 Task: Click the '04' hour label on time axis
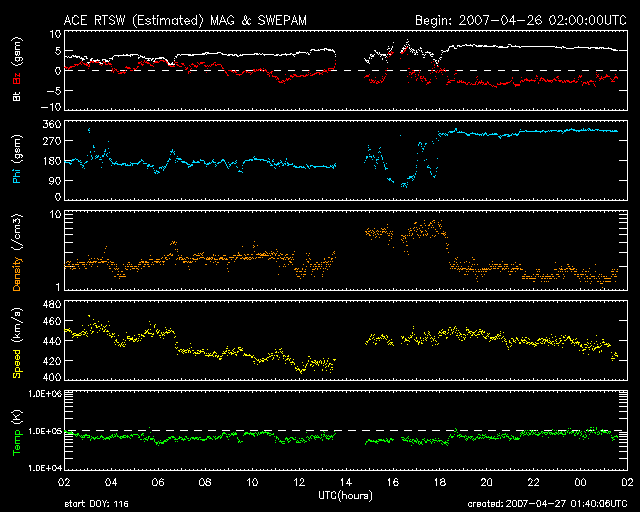(111, 482)
